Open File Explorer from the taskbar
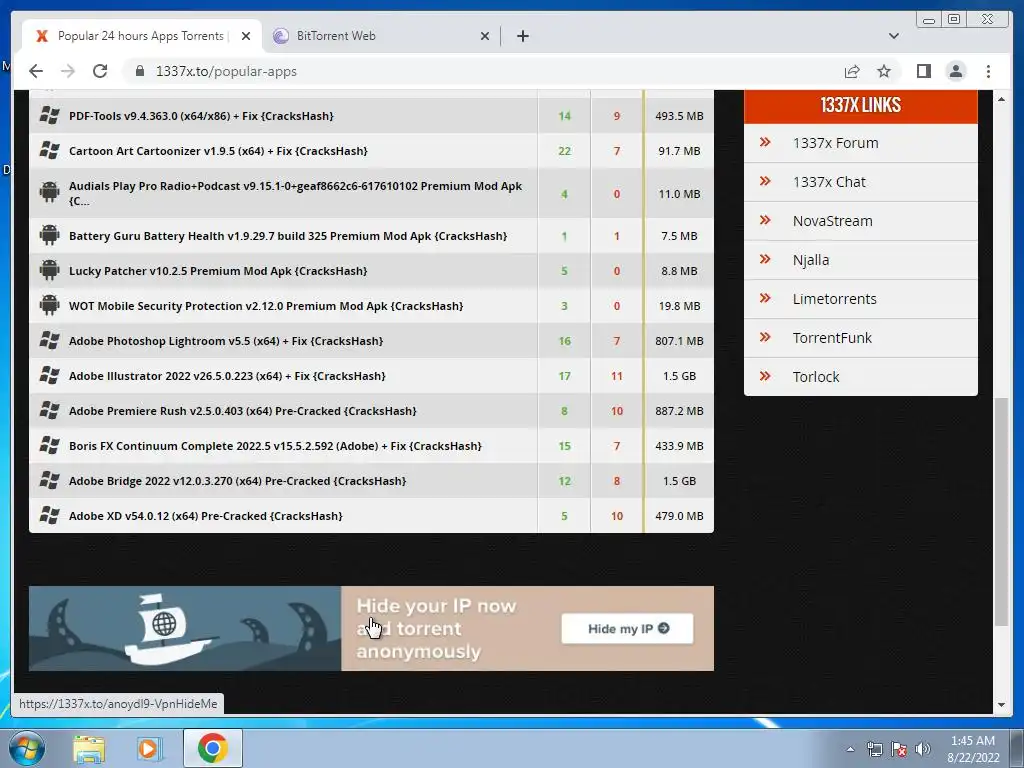Image resolution: width=1024 pixels, height=768 pixels. click(x=88, y=748)
